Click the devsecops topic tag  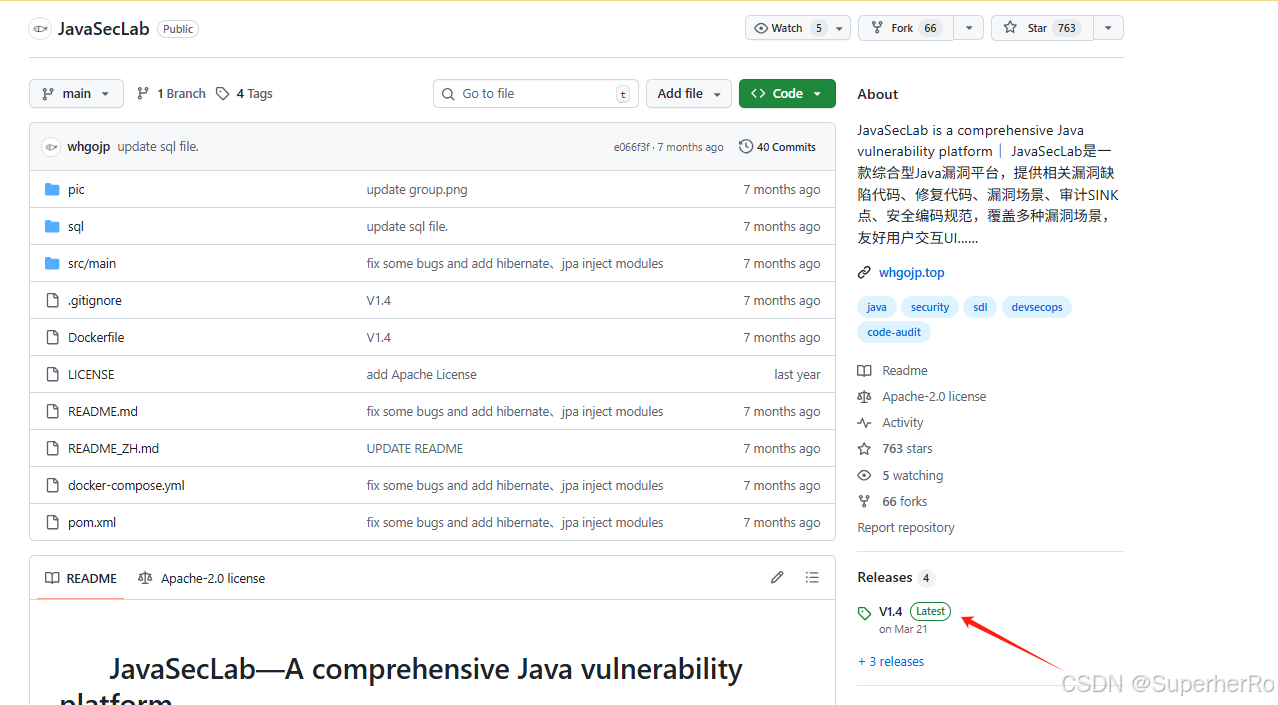pyautogui.click(x=1037, y=307)
